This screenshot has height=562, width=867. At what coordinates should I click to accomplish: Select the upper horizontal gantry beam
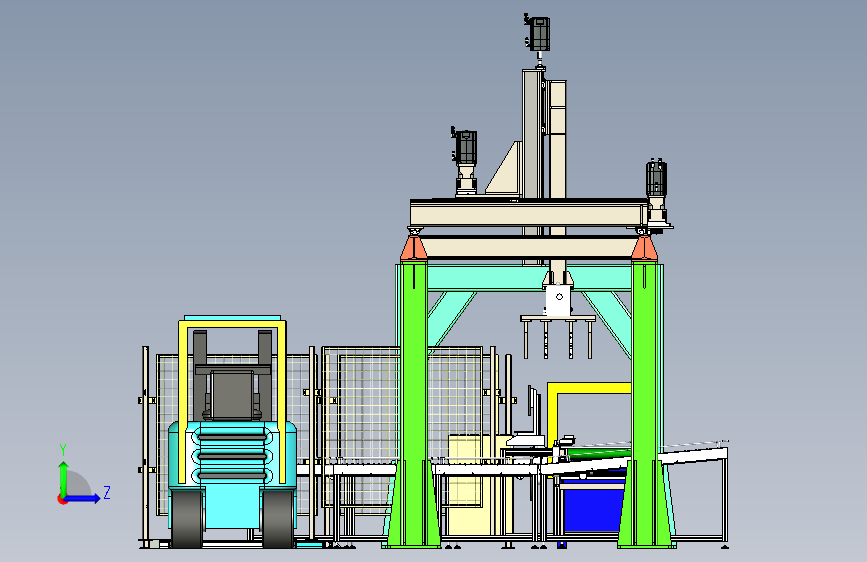529,213
